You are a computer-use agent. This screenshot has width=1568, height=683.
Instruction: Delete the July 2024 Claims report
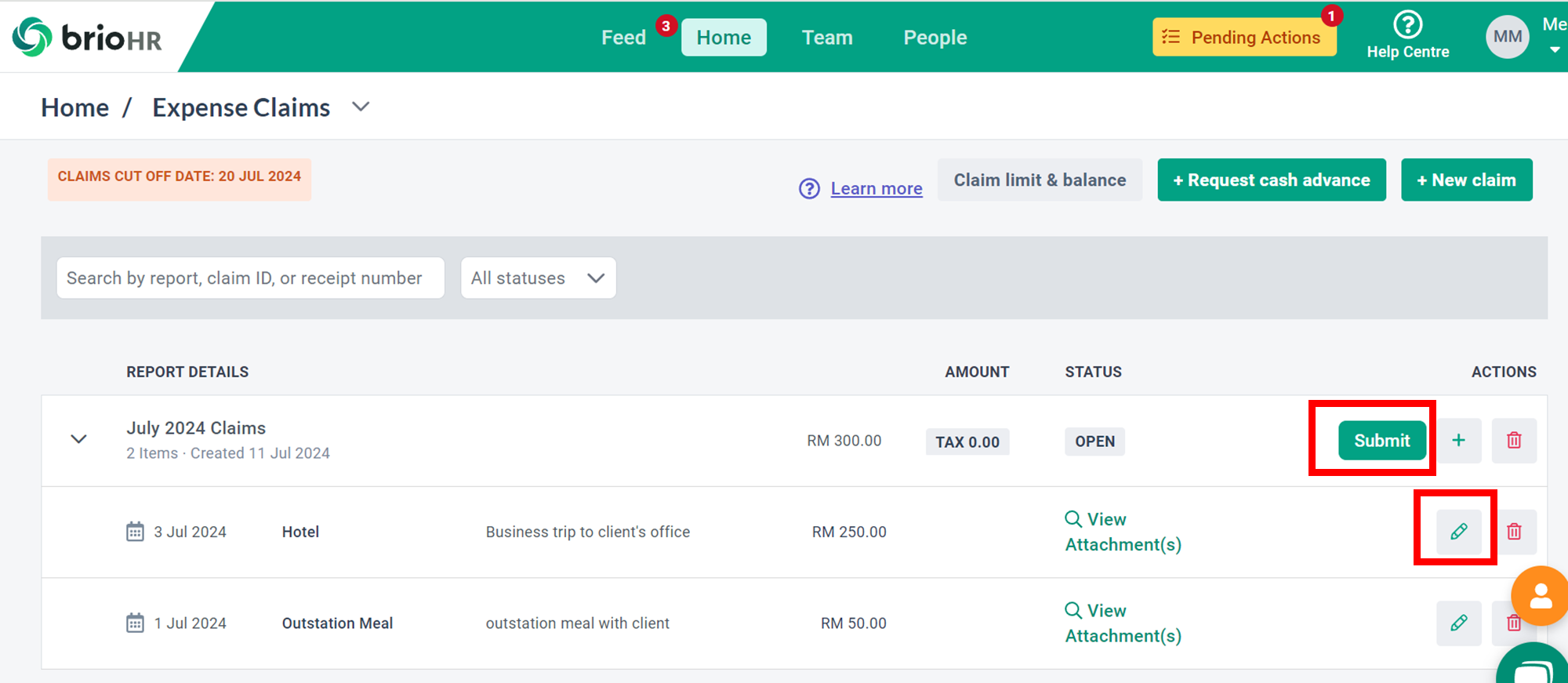click(1514, 441)
